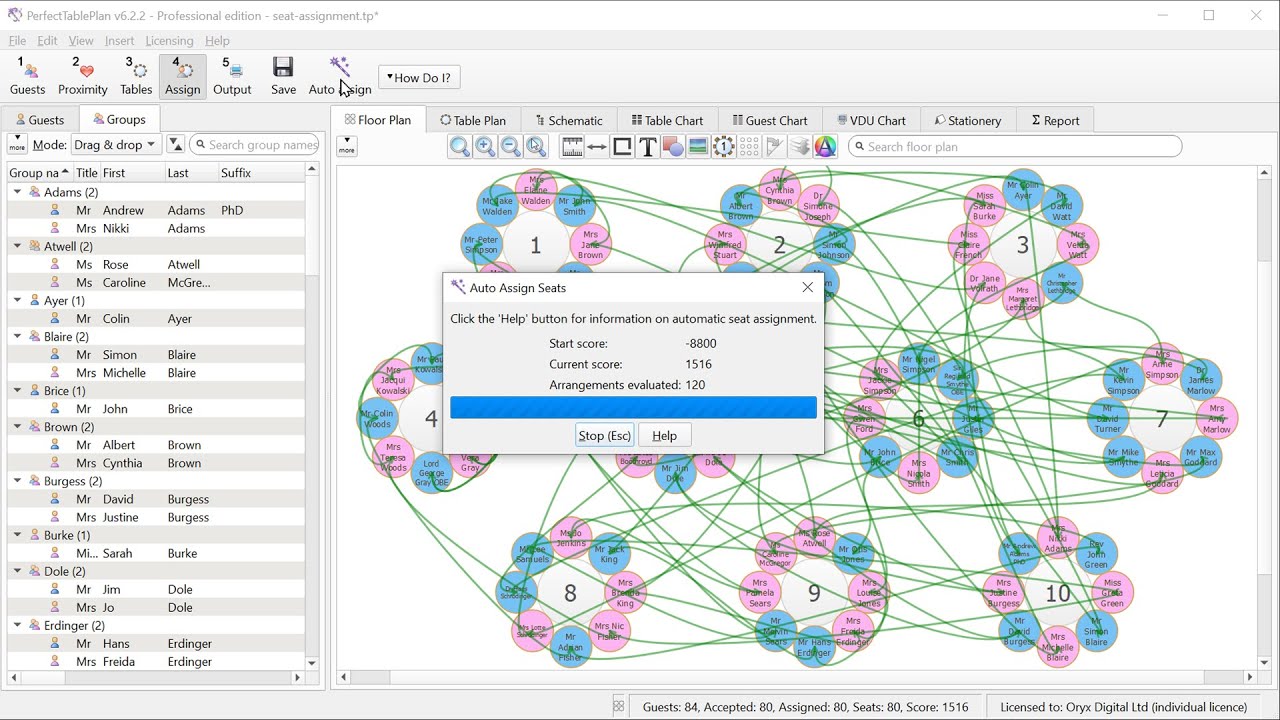Click the floor plan search field
Image resolution: width=1280 pixels, height=720 pixels.
1015,146
